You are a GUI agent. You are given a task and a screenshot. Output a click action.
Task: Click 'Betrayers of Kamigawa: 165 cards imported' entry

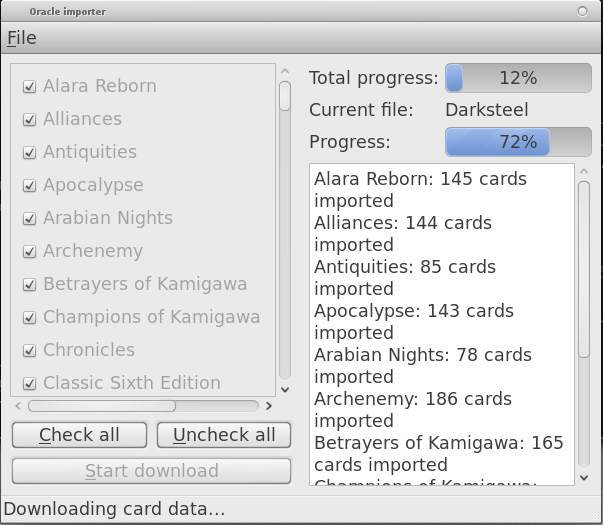(x=439, y=454)
